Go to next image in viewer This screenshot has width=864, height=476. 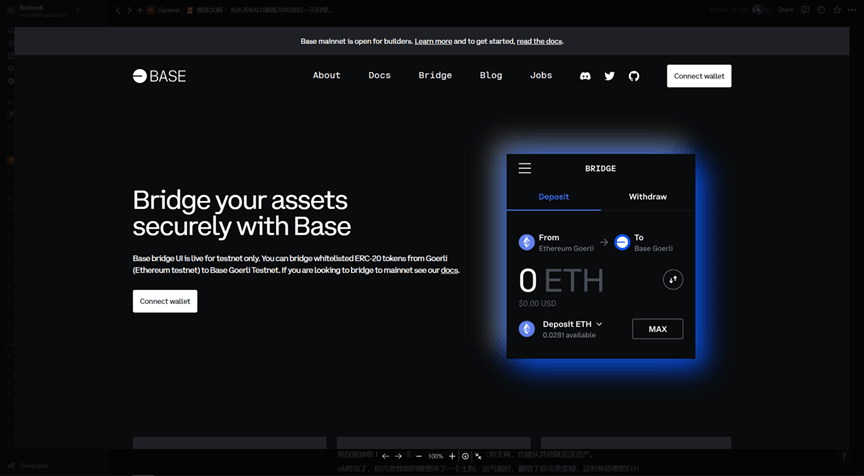[398, 456]
